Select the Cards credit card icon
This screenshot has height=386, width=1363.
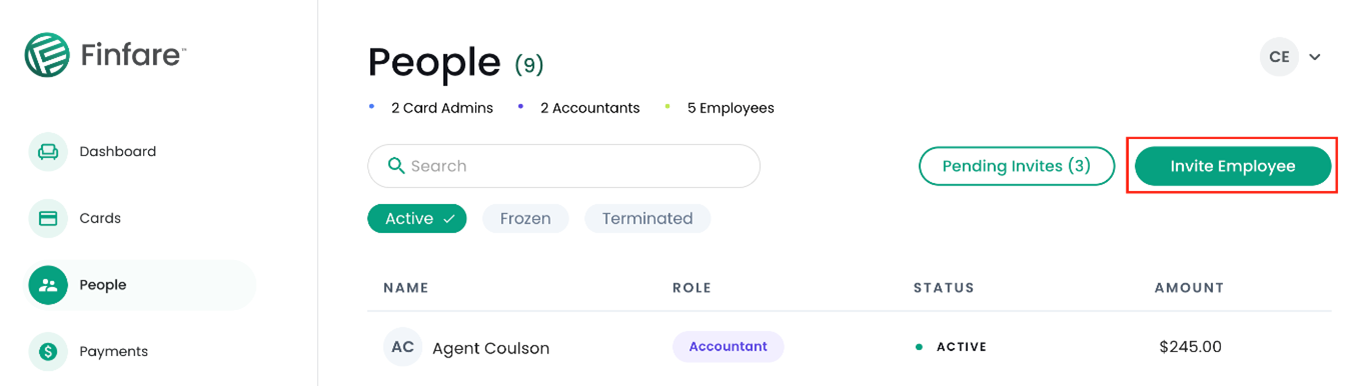tap(48, 218)
